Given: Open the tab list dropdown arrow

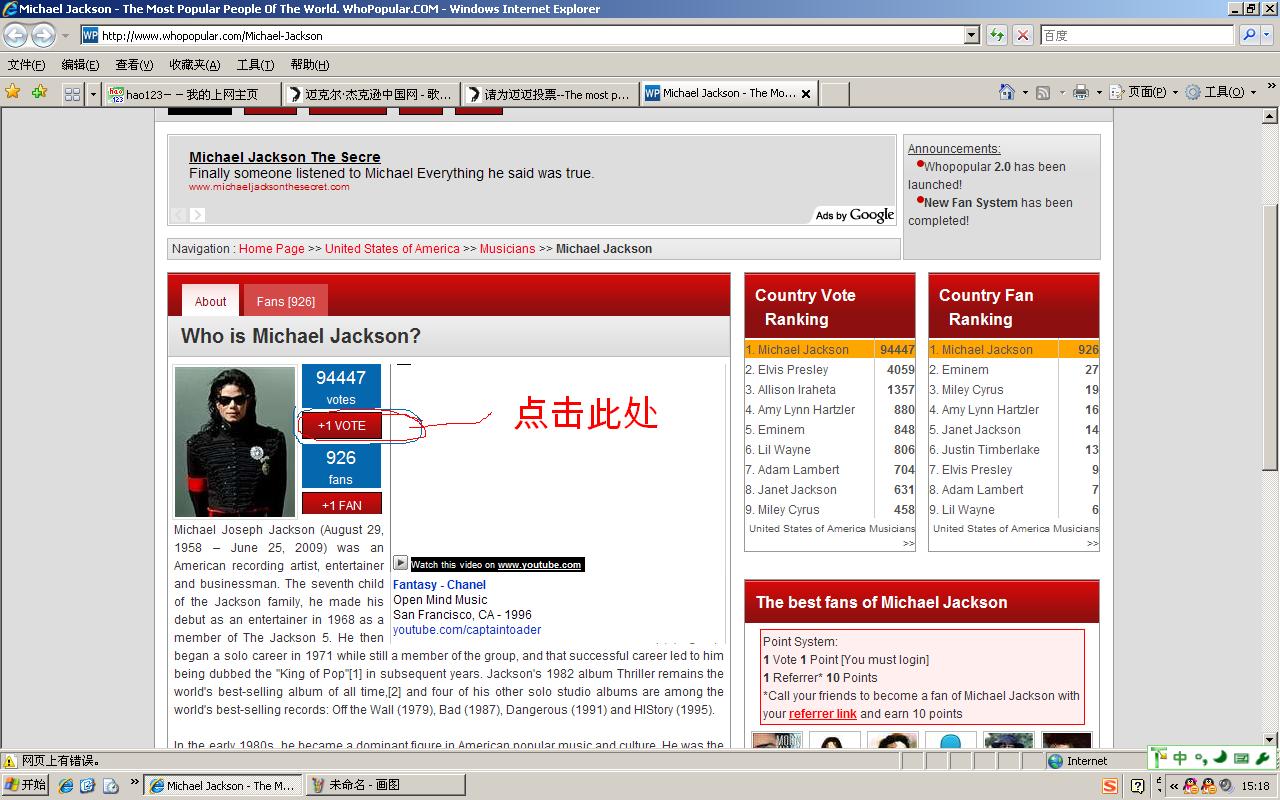Looking at the screenshot, I should (94, 94).
